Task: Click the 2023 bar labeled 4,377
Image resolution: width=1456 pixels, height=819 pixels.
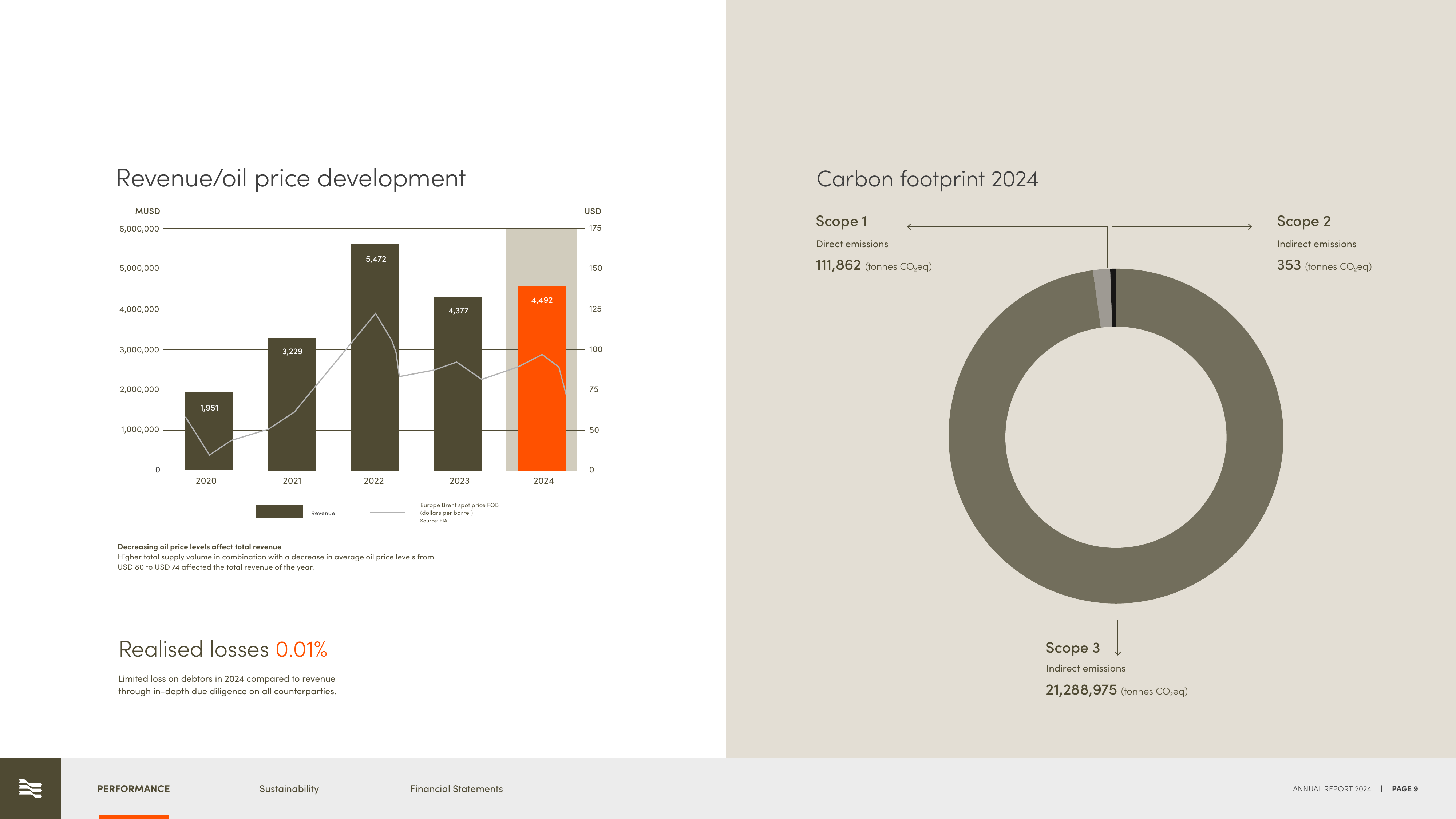Action: (x=458, y=384)
